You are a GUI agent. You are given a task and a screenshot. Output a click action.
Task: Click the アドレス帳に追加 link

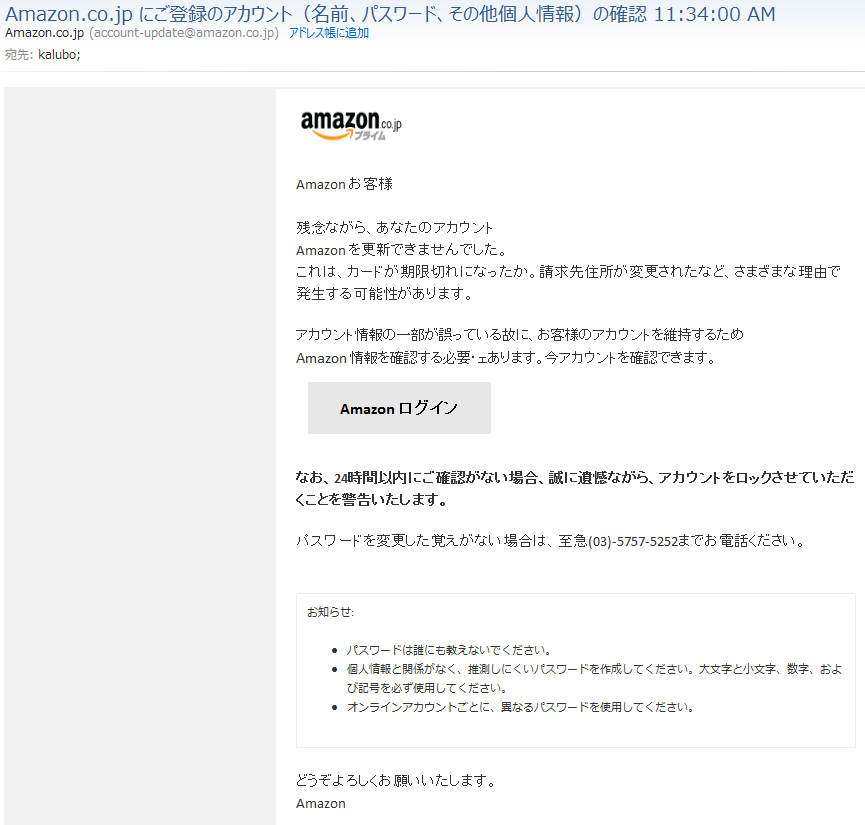tap(329, 33)
